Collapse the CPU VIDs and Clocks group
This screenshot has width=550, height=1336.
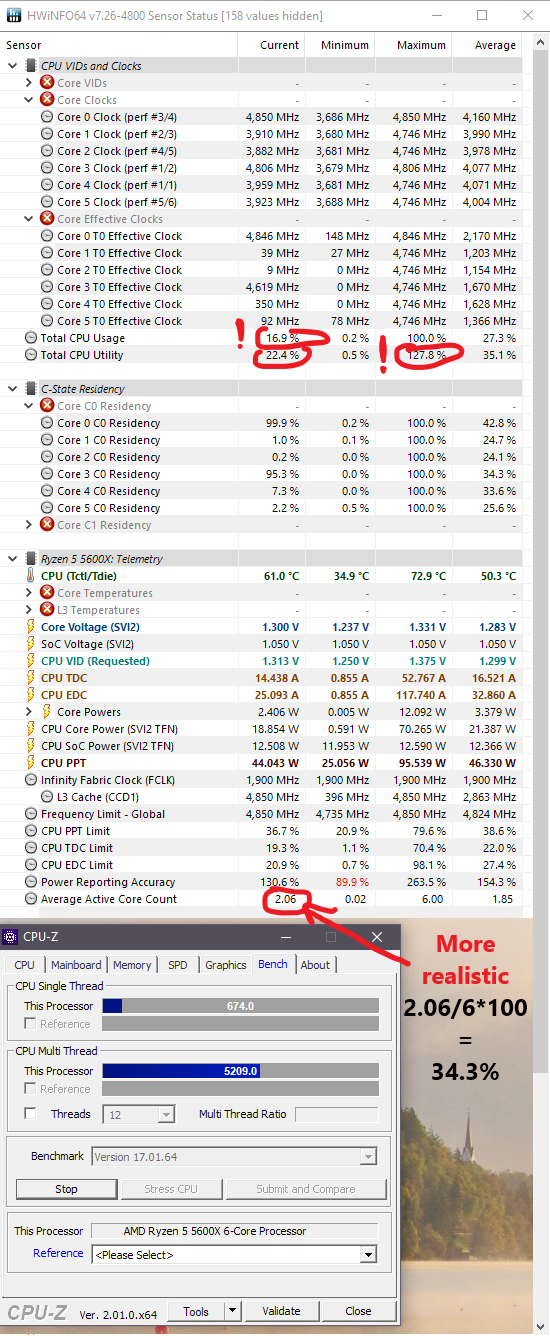13,66
